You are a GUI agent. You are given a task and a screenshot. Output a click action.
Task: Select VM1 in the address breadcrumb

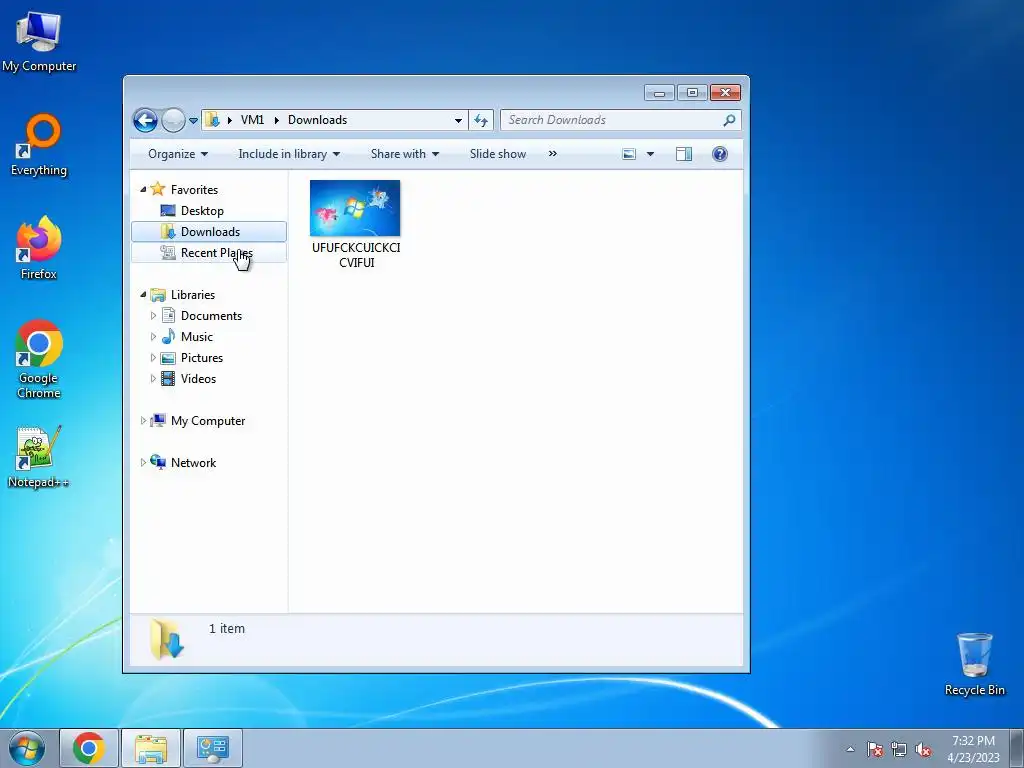click(252, 120)
